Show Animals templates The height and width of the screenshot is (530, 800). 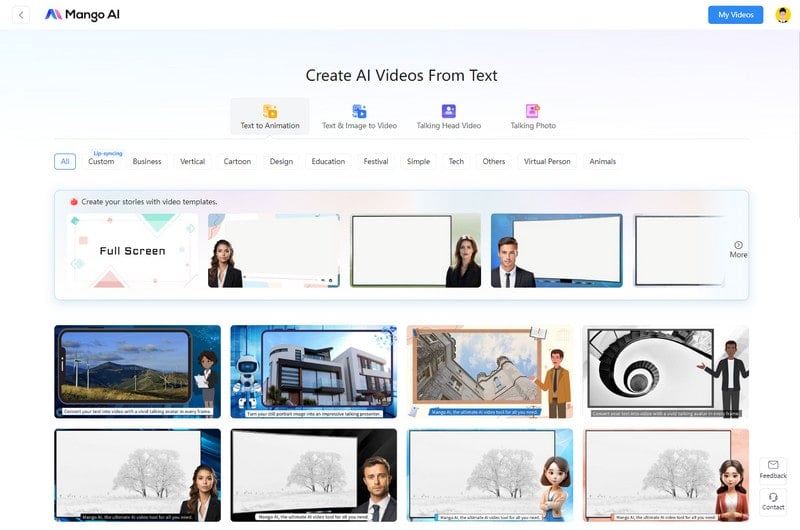pos(603,161)
